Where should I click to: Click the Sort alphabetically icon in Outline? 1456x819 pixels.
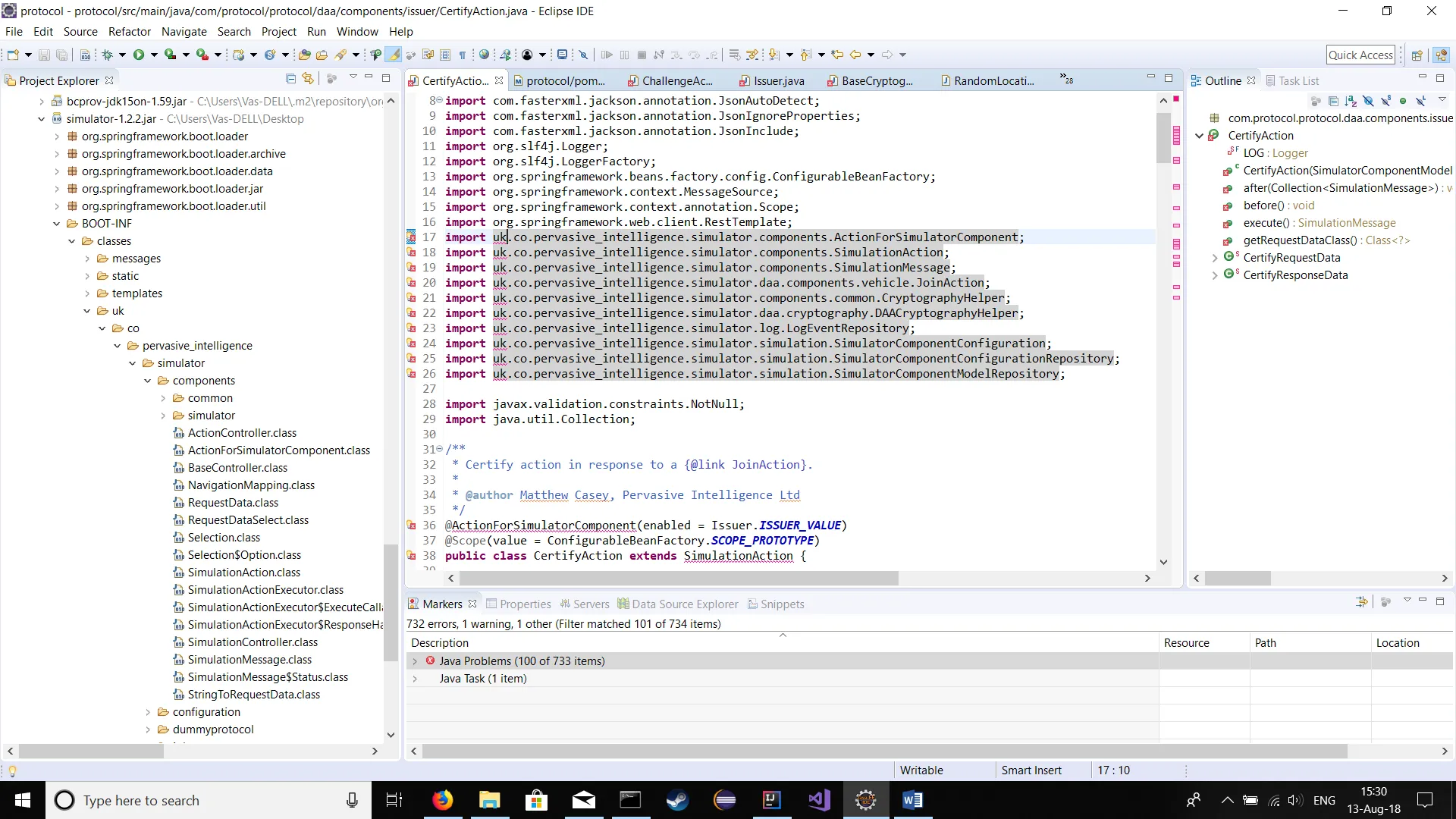pyautogui.click(x=1351, y=101)
